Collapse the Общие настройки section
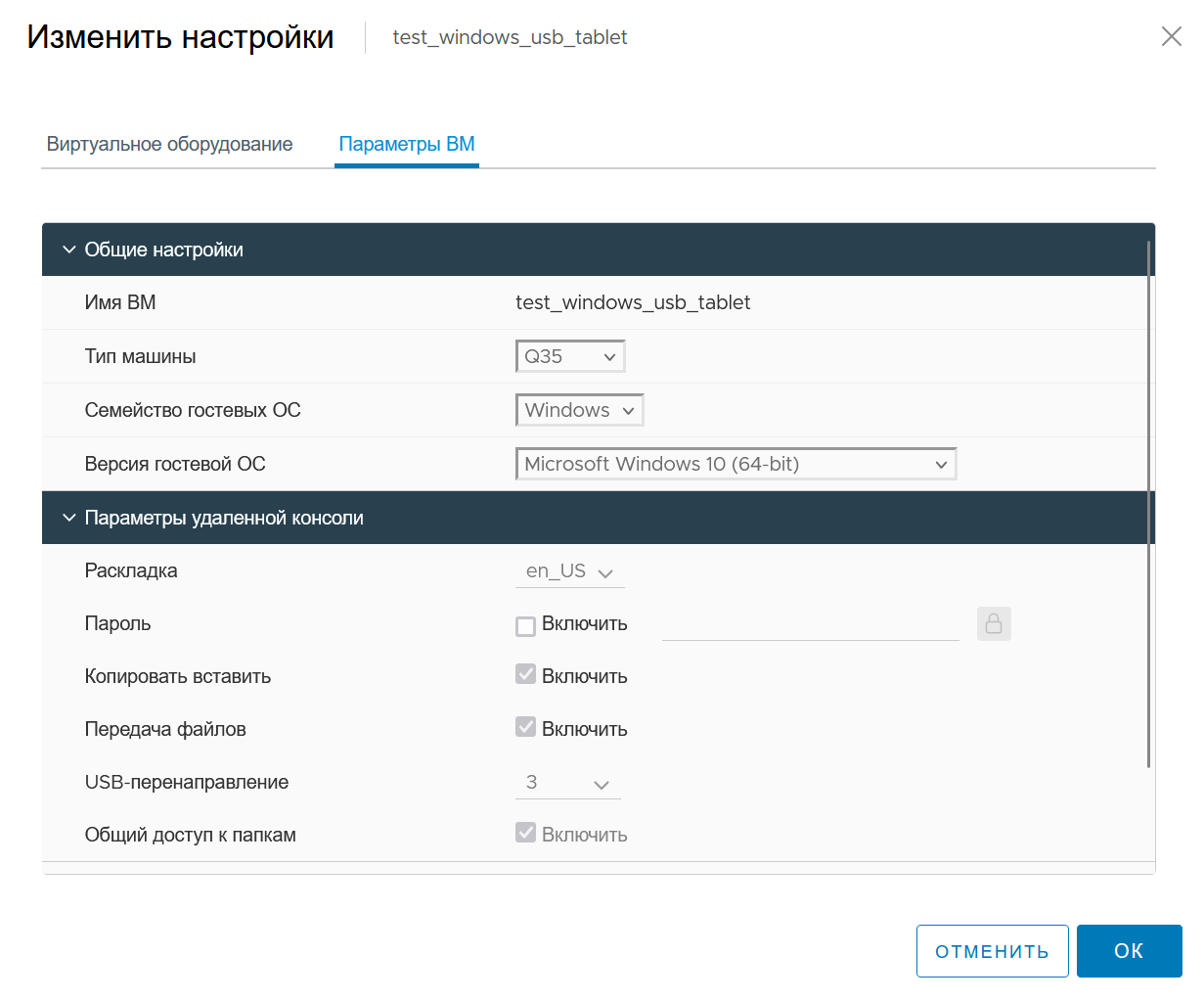This screenshot has height=1001, width=1204. pos(69,250)
